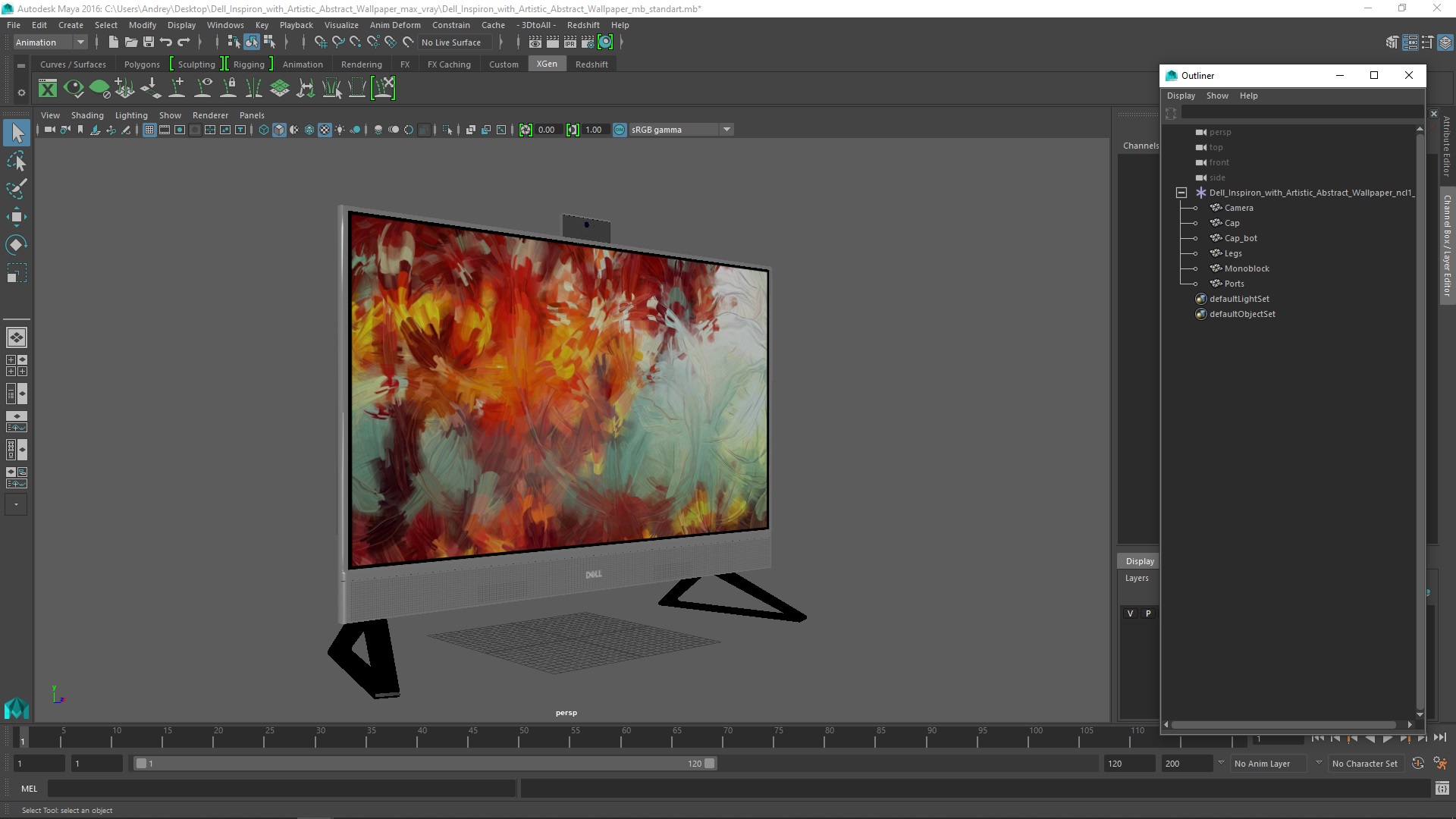
Task: Click the range slider left handle
Action: (x=141, y=764)
